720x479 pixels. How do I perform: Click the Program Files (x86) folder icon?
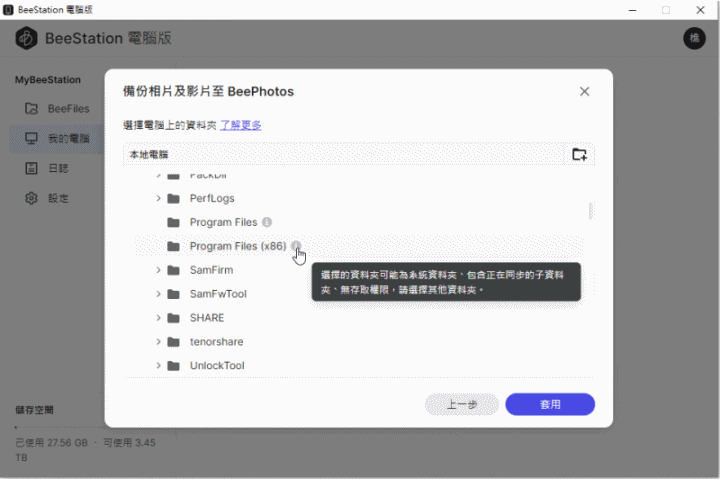point(173,246)
